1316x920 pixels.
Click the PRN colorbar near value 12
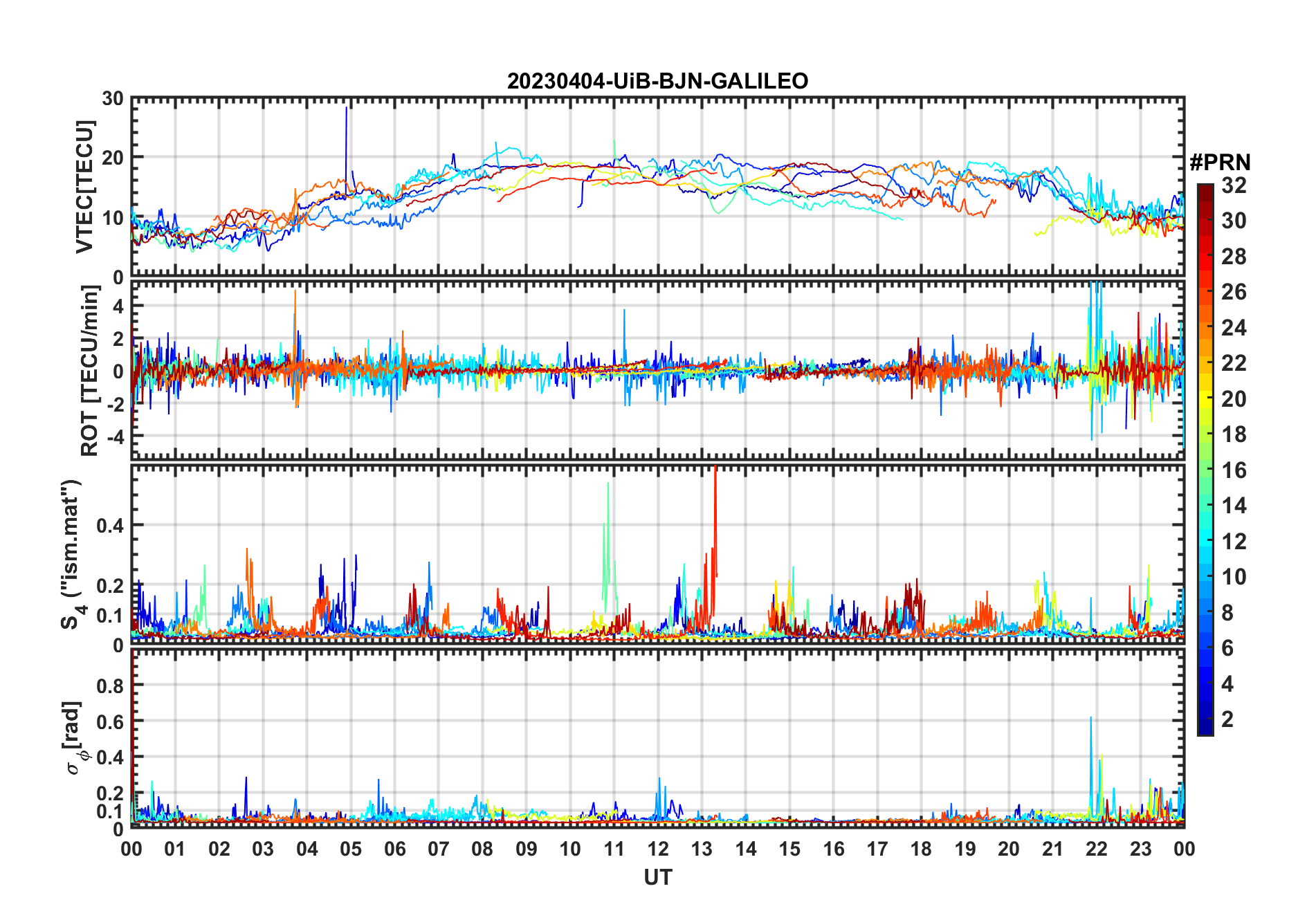1205,542
